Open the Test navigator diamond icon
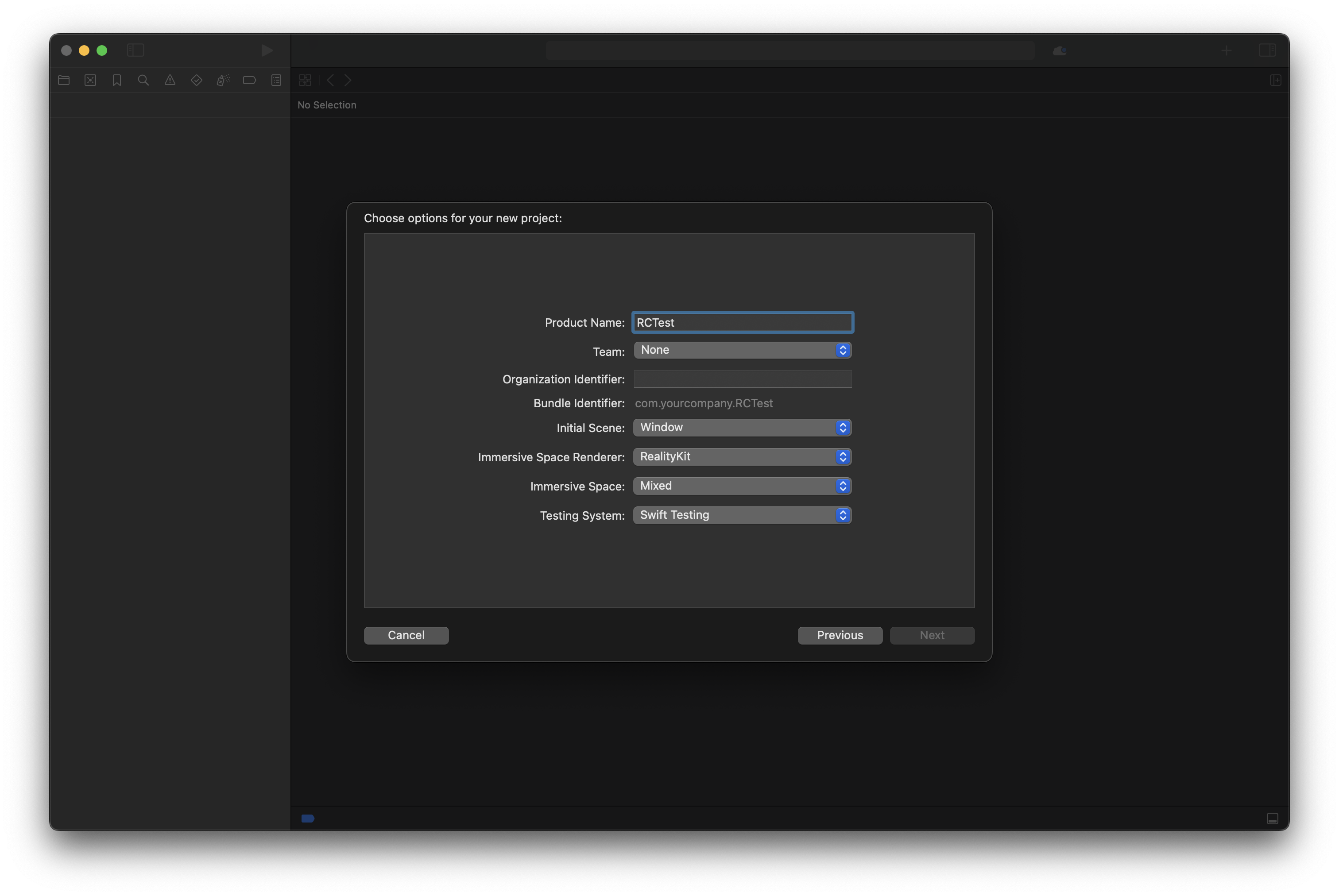 197,81
